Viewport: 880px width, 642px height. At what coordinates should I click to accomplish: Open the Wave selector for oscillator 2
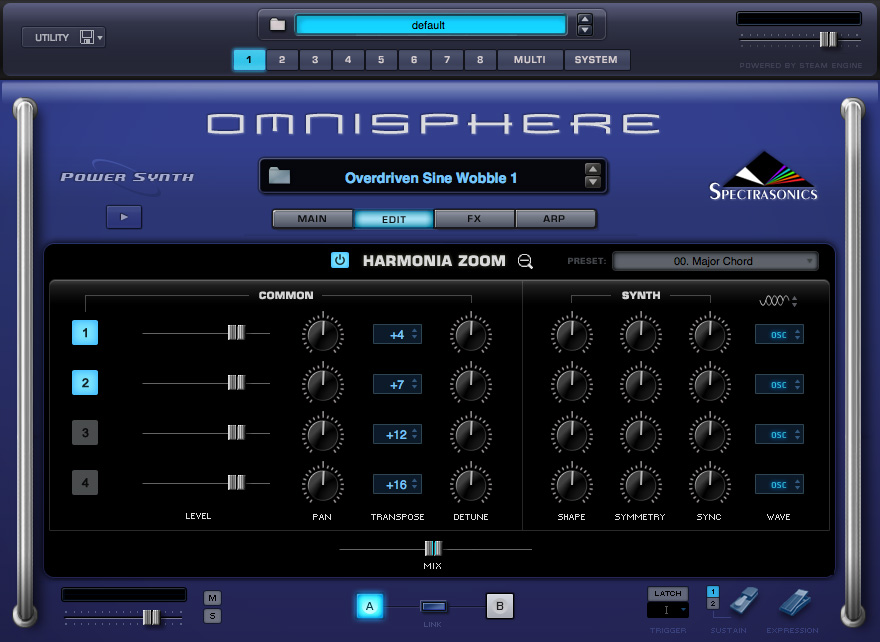(x=779, y=384)
